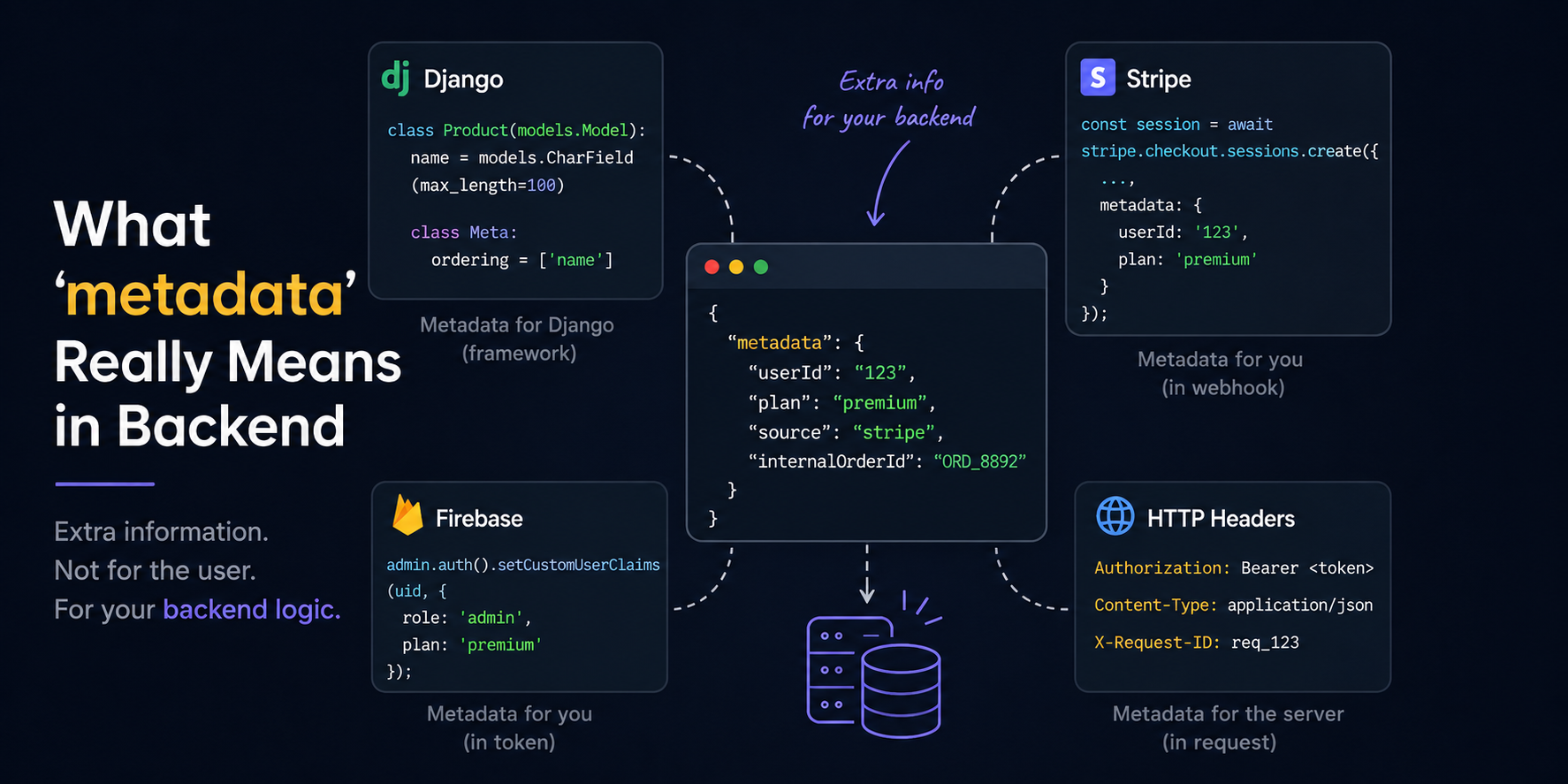
Task: Click the 'class Meta:' code line
Action: click(x=463, y=232)
